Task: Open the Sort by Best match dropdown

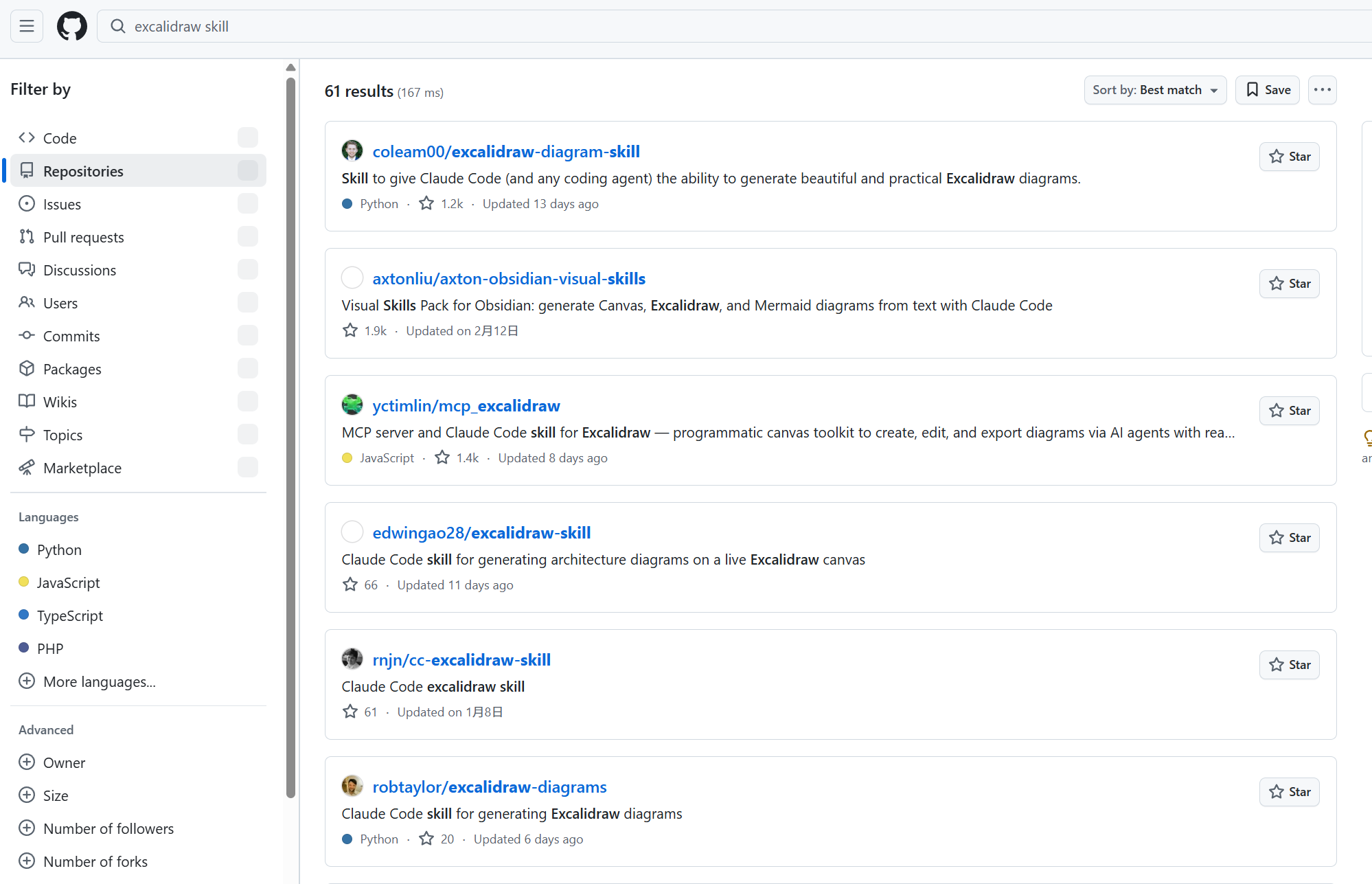Action: [1154, 90]
